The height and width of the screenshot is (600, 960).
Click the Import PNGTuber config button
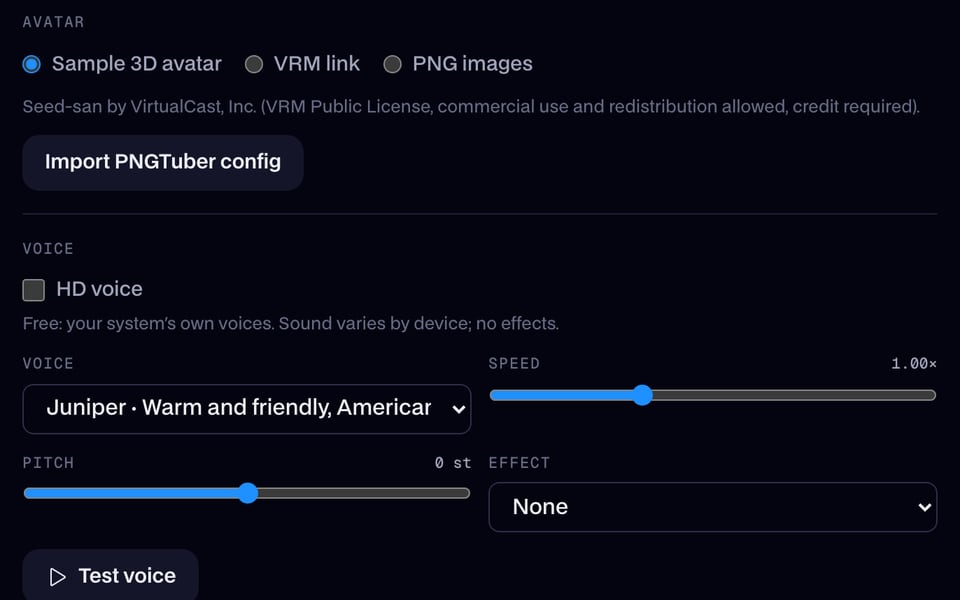coord(163,162)
